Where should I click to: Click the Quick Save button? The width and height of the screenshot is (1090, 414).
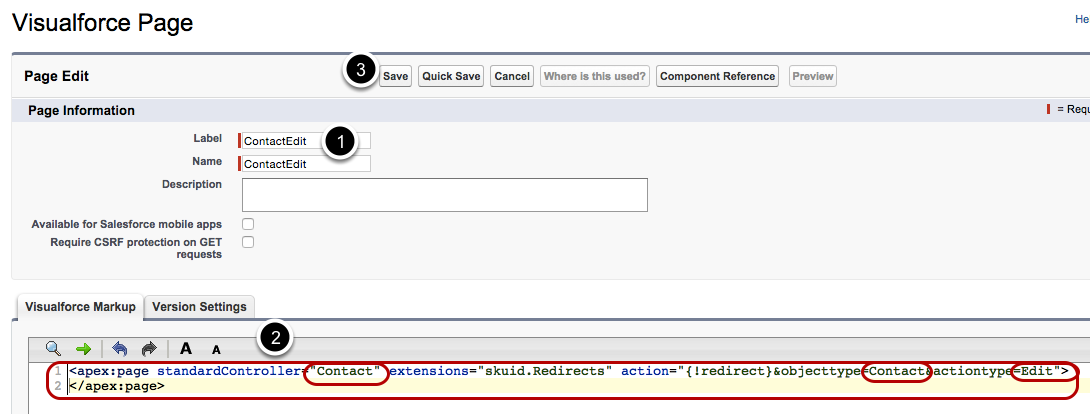coord(451,76)
